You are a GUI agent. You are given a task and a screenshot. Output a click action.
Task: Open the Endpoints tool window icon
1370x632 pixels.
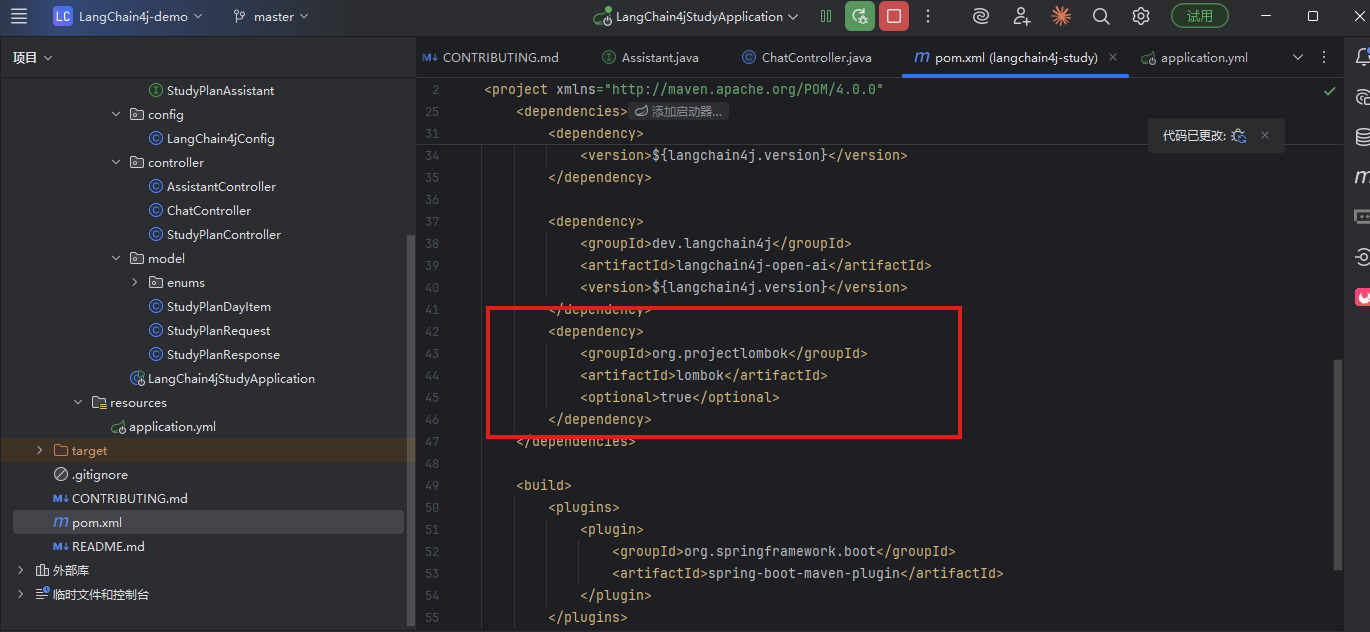(x=1361, y=257)
